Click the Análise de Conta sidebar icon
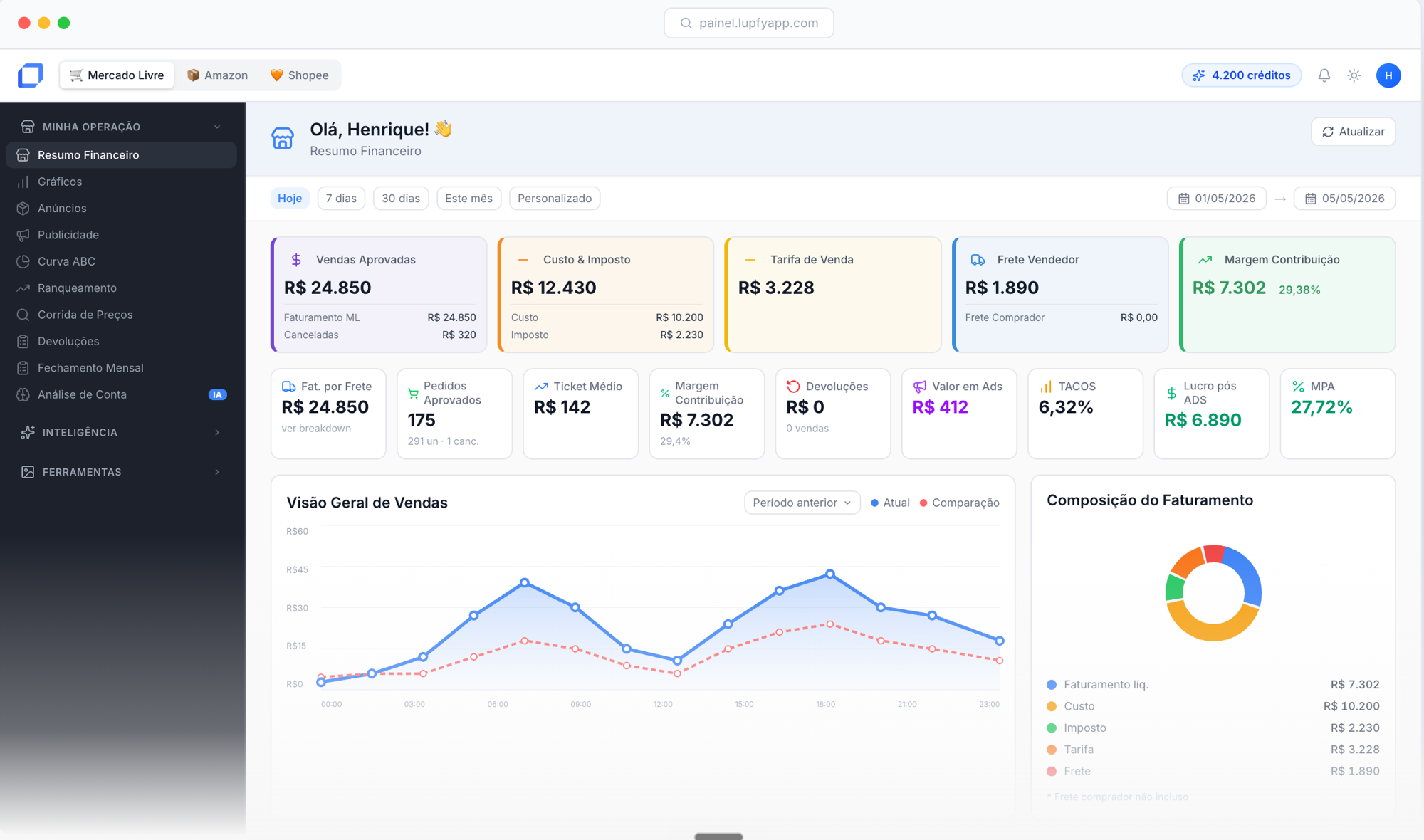This screenshot has height=840, width=1424. tap(23, 394)
